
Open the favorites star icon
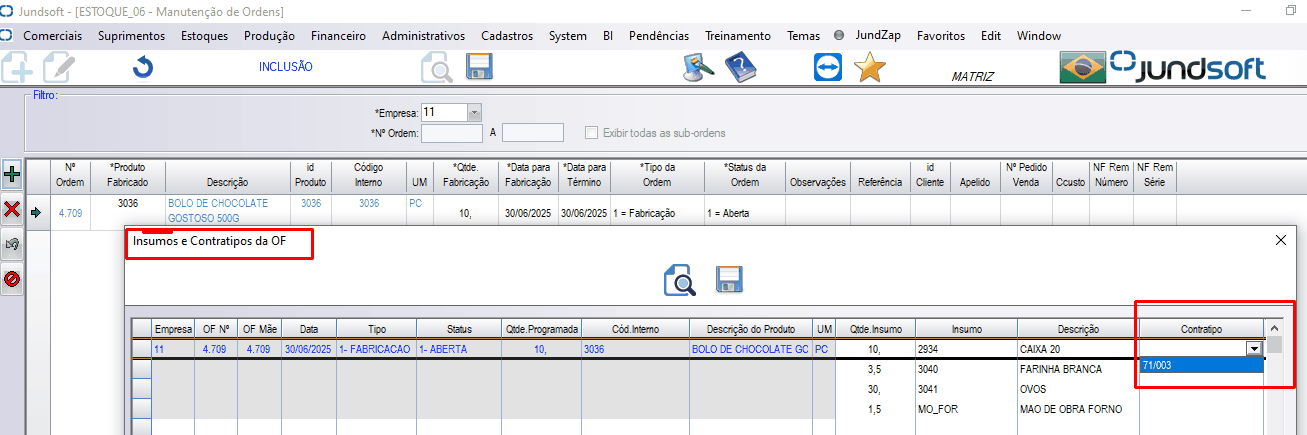(870, 68)
